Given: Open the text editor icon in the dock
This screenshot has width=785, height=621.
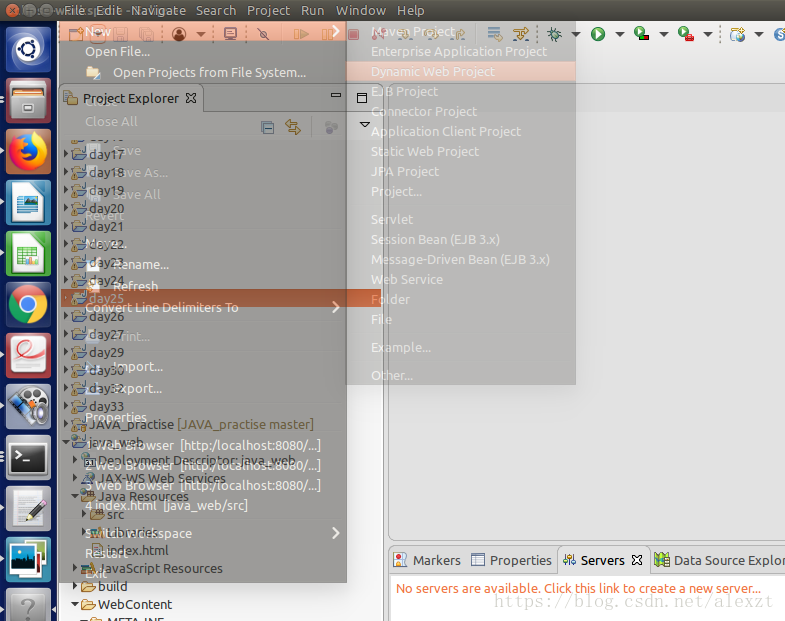Looking at the screenshot, I should [28, 508].
